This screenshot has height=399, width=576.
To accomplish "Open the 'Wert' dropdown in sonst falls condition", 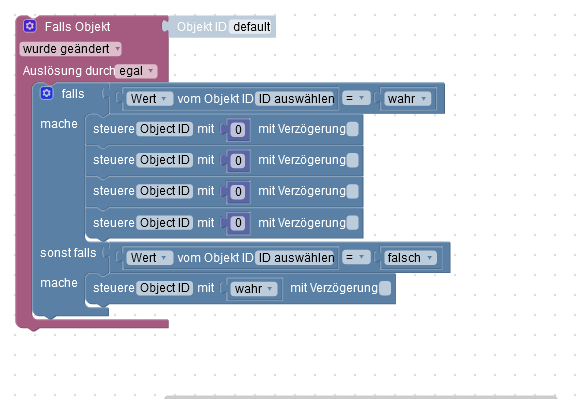I will point(150,258).
